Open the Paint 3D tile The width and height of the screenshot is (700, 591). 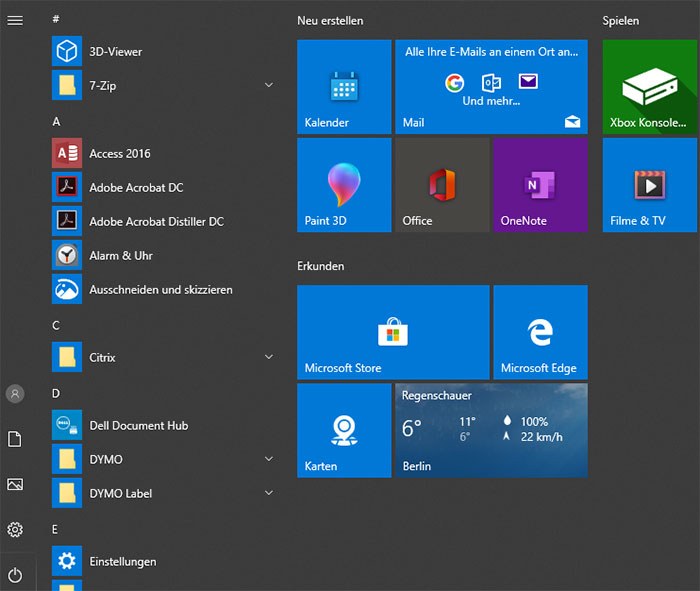click(344, 185)
